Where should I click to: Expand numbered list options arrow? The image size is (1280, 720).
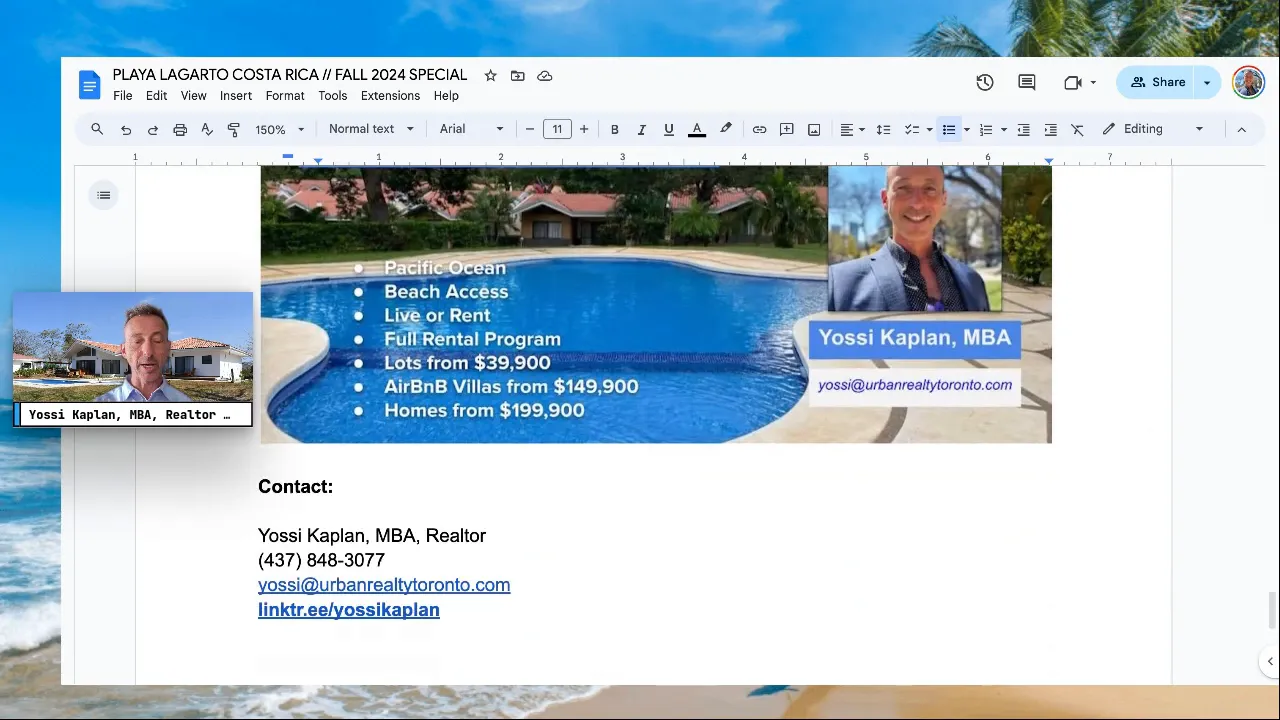[1003, 129]
